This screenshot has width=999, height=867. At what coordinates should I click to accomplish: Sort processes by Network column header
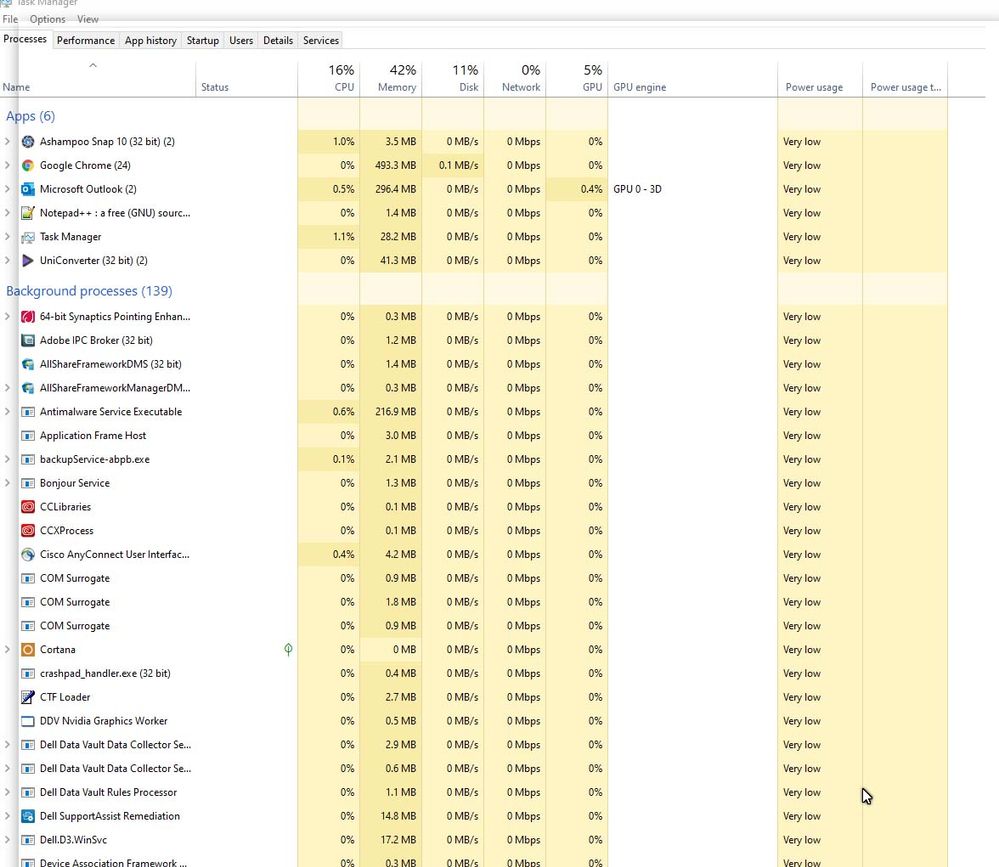pyautogui.click(x=515, y=78)
